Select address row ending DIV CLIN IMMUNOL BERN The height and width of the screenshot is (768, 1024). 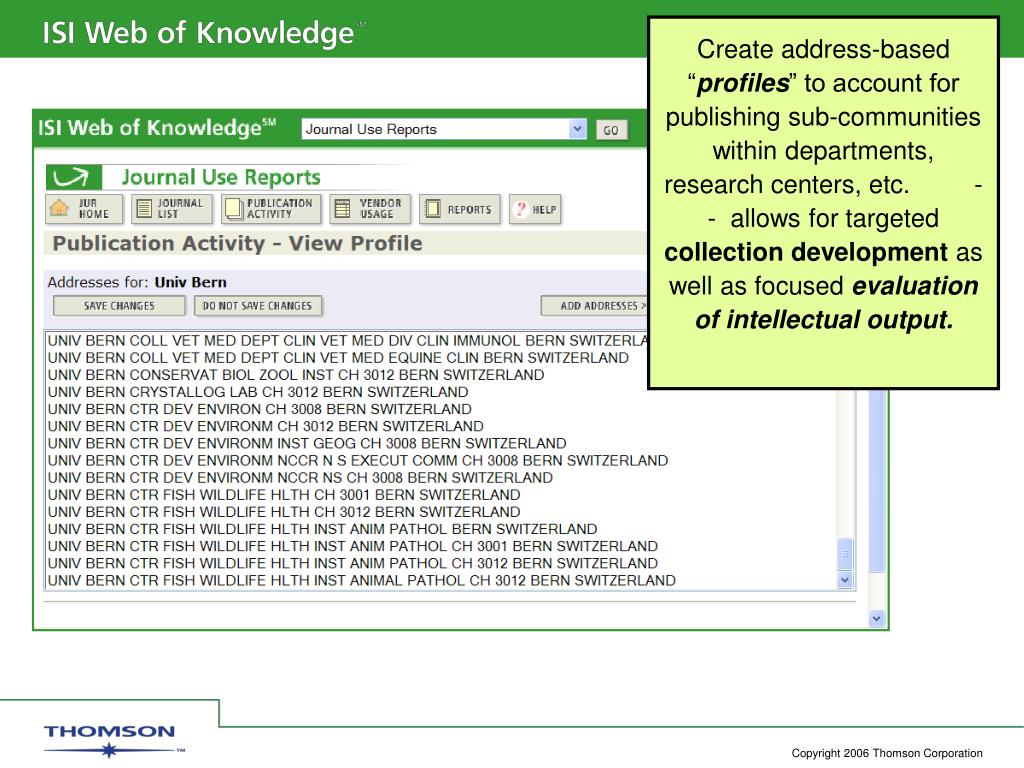coord(348,341)
